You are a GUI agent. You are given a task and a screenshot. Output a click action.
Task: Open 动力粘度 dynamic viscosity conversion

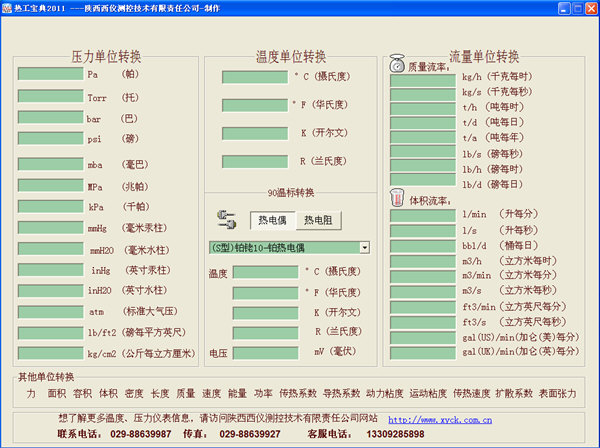coord(385,395)
